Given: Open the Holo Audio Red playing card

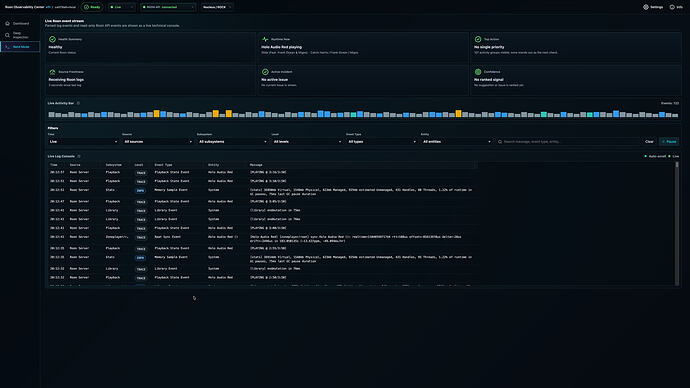Looking at the screenshot, I should pos(363,46).
